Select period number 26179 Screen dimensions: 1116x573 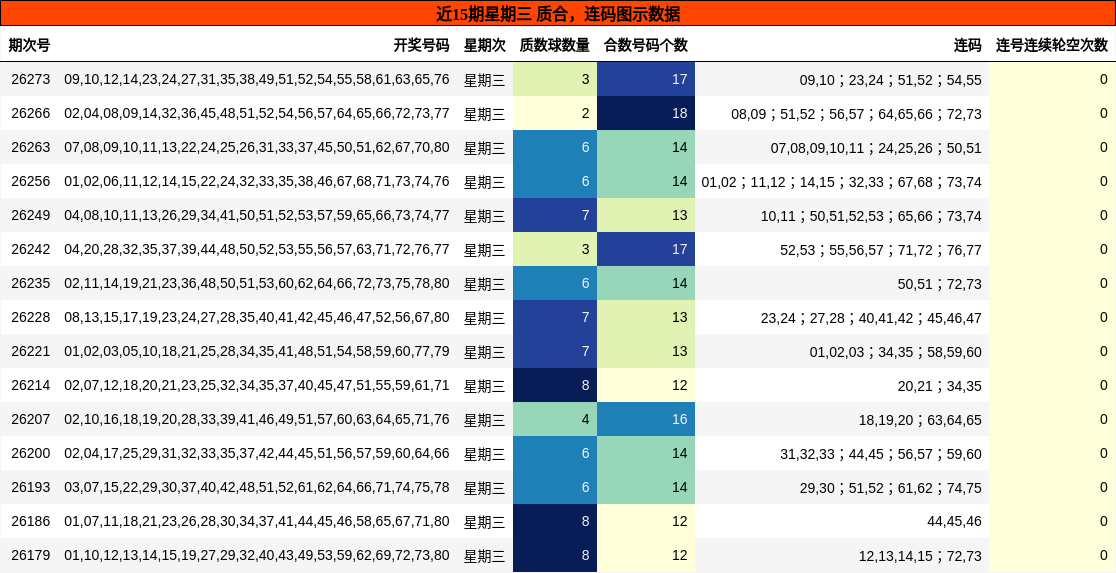[31, 555]
